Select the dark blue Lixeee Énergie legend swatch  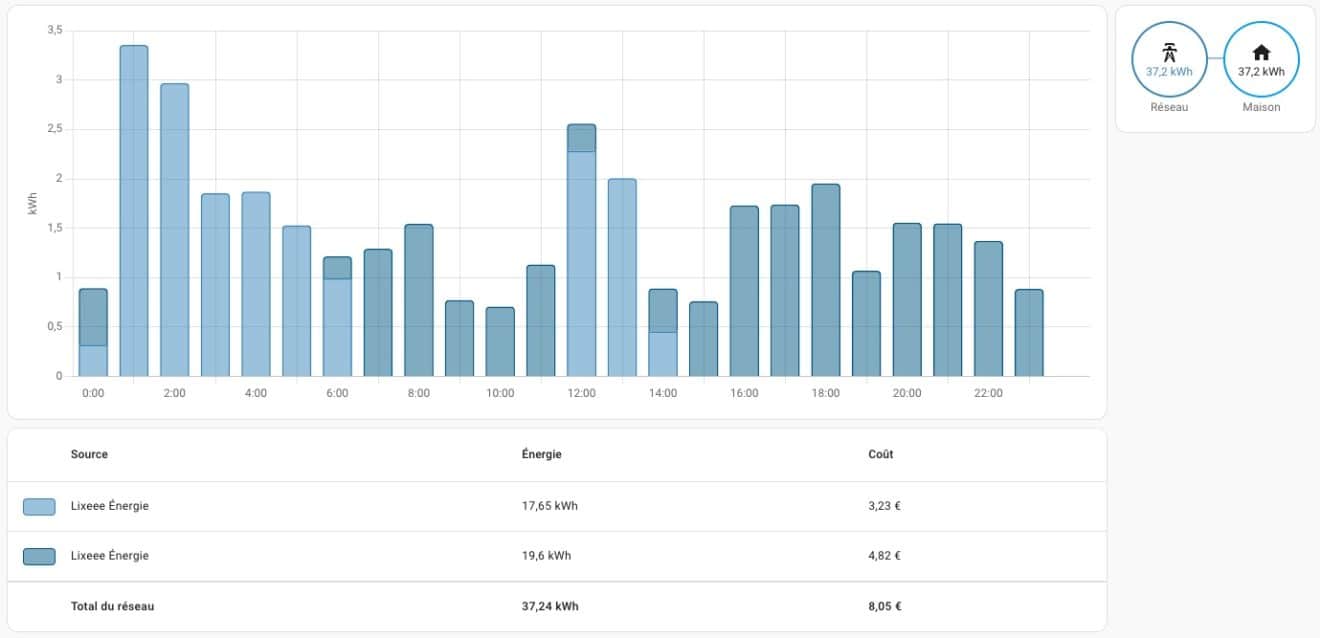37,555
